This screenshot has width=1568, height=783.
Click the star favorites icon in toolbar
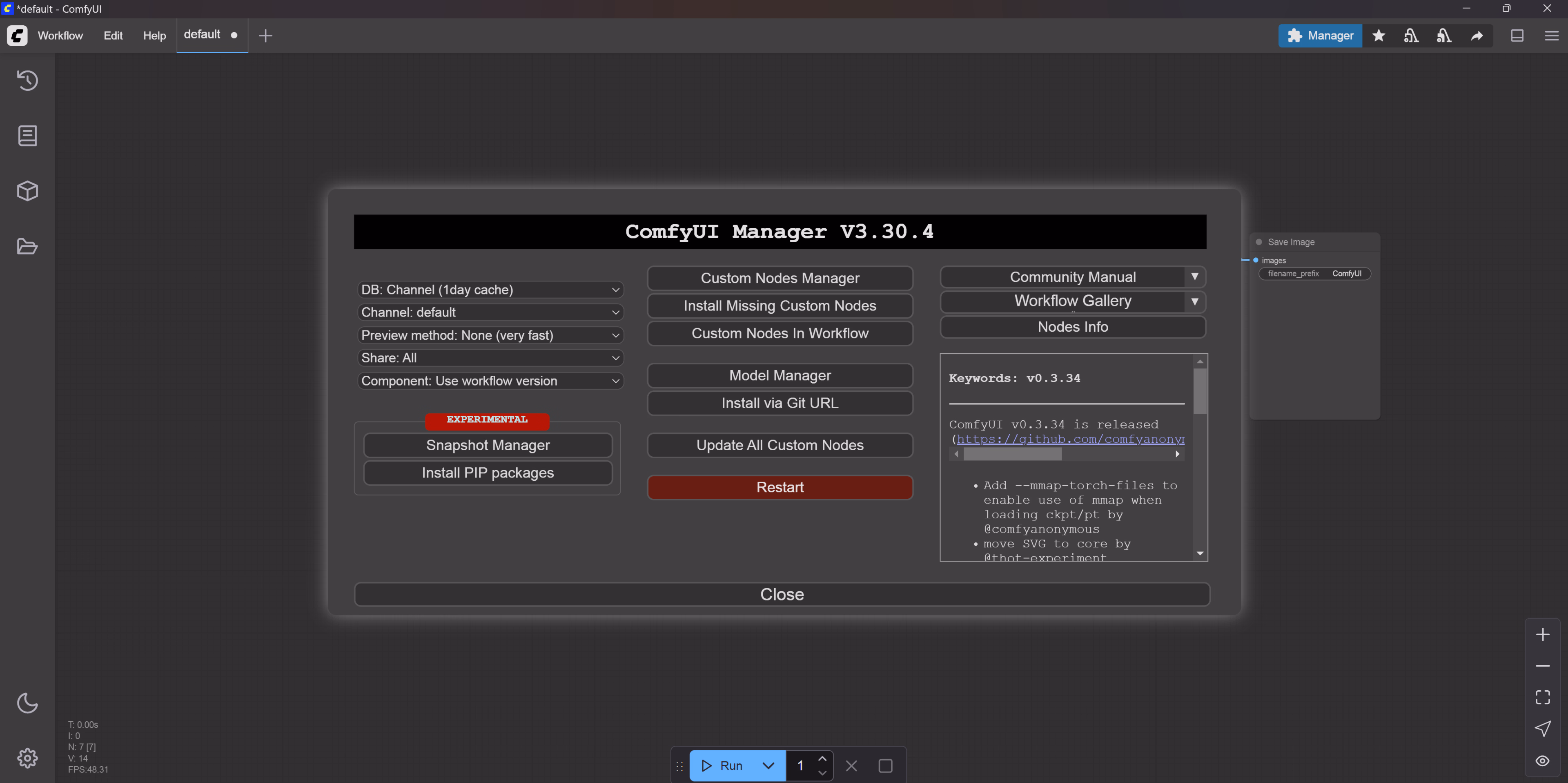click(1379, 35)
